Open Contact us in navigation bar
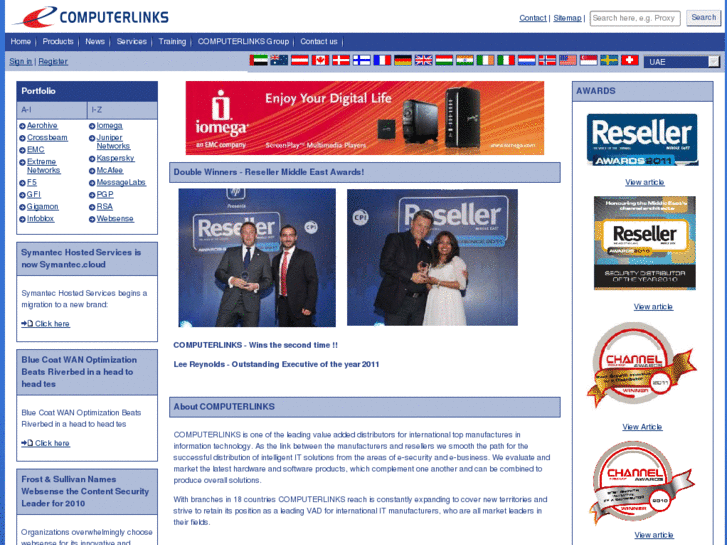Screen dimensions: 727x545 pyautogui.click(x=319, y=41)
